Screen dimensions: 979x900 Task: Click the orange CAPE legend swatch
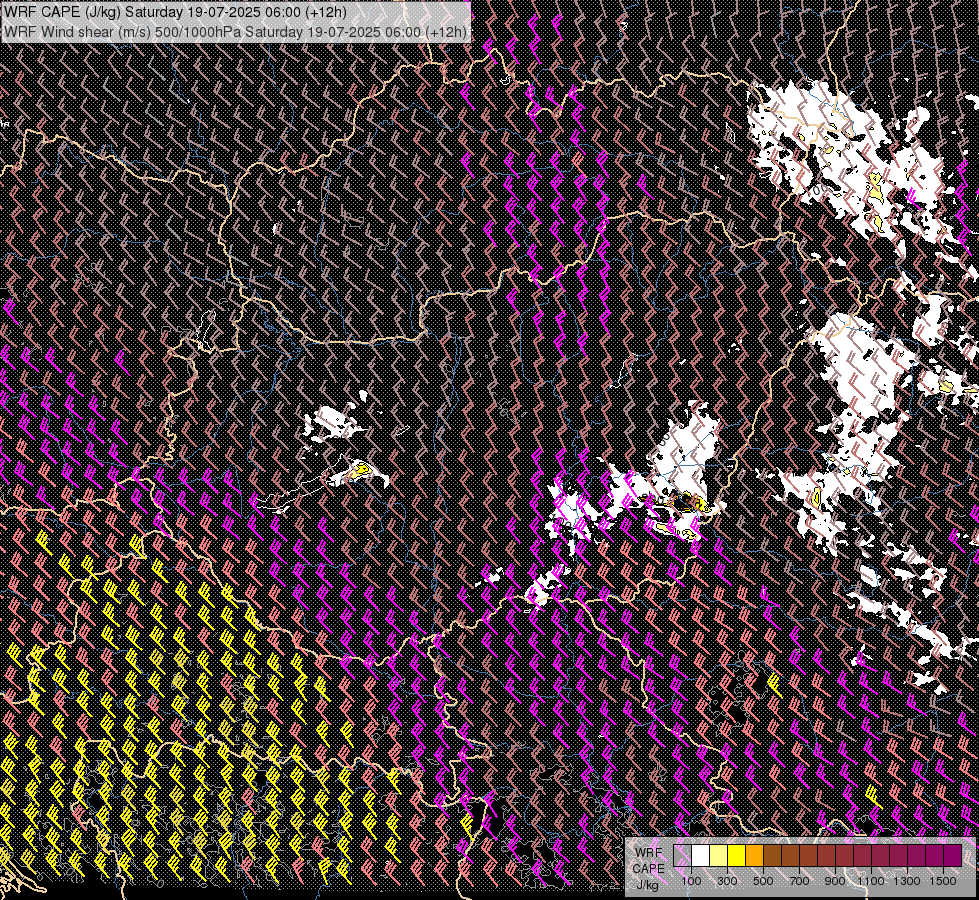point(754,856)
